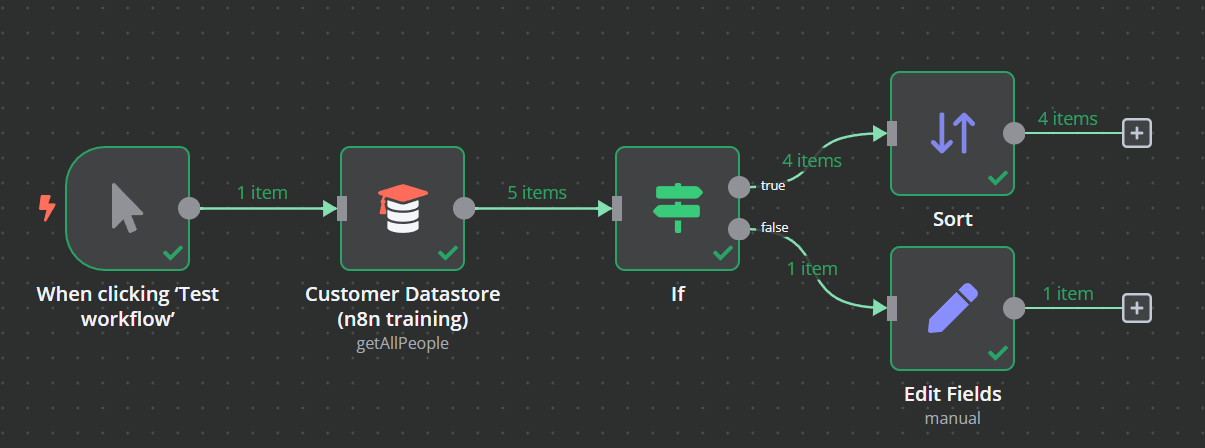Click the Sort node's green success checkmark

[x=997, y=178]
